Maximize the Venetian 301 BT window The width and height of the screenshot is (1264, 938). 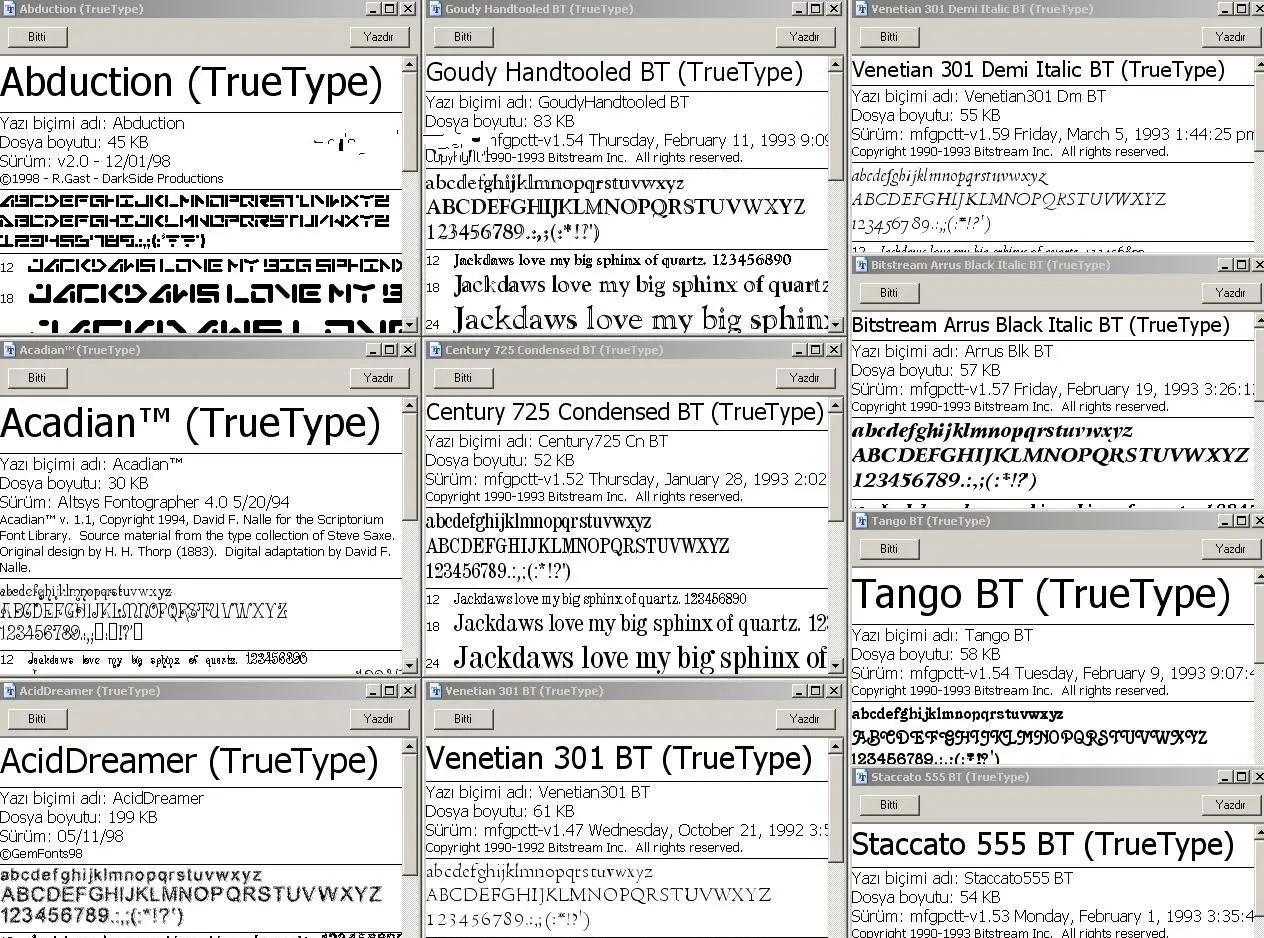[816, 691]
